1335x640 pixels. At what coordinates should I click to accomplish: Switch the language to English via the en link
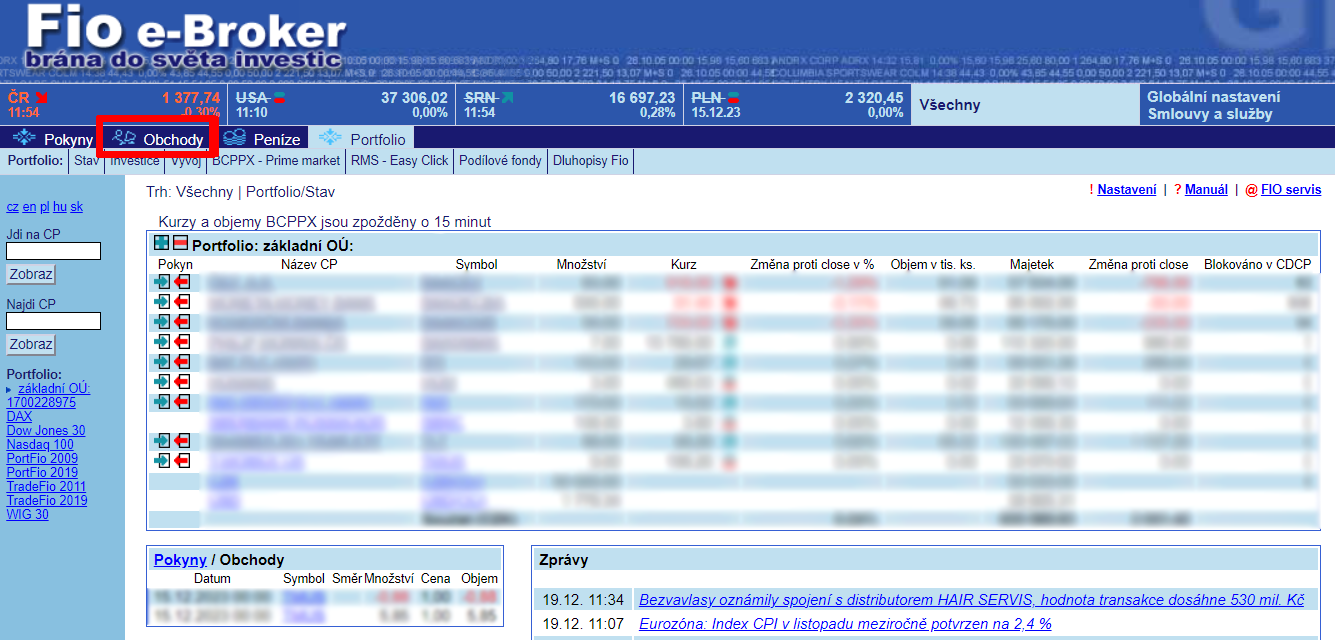pos(29,207)
